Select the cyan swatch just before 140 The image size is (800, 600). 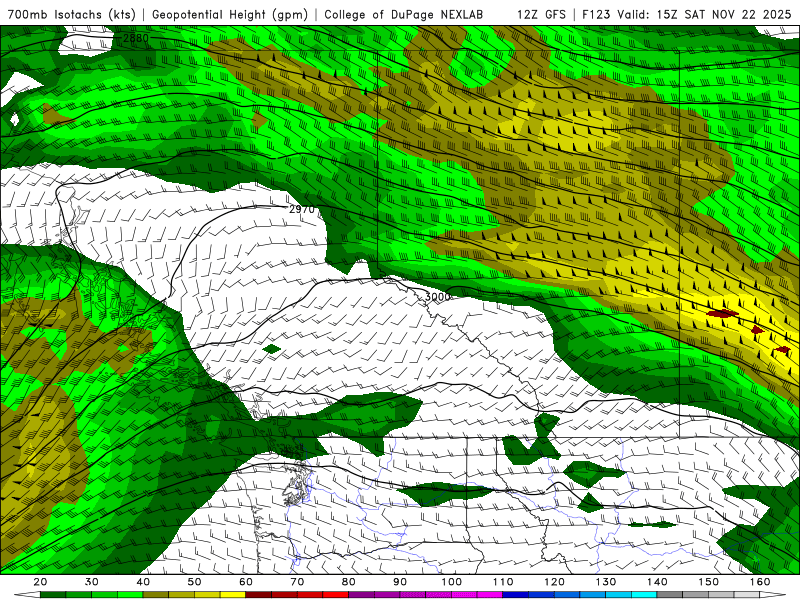coord(644,595)
